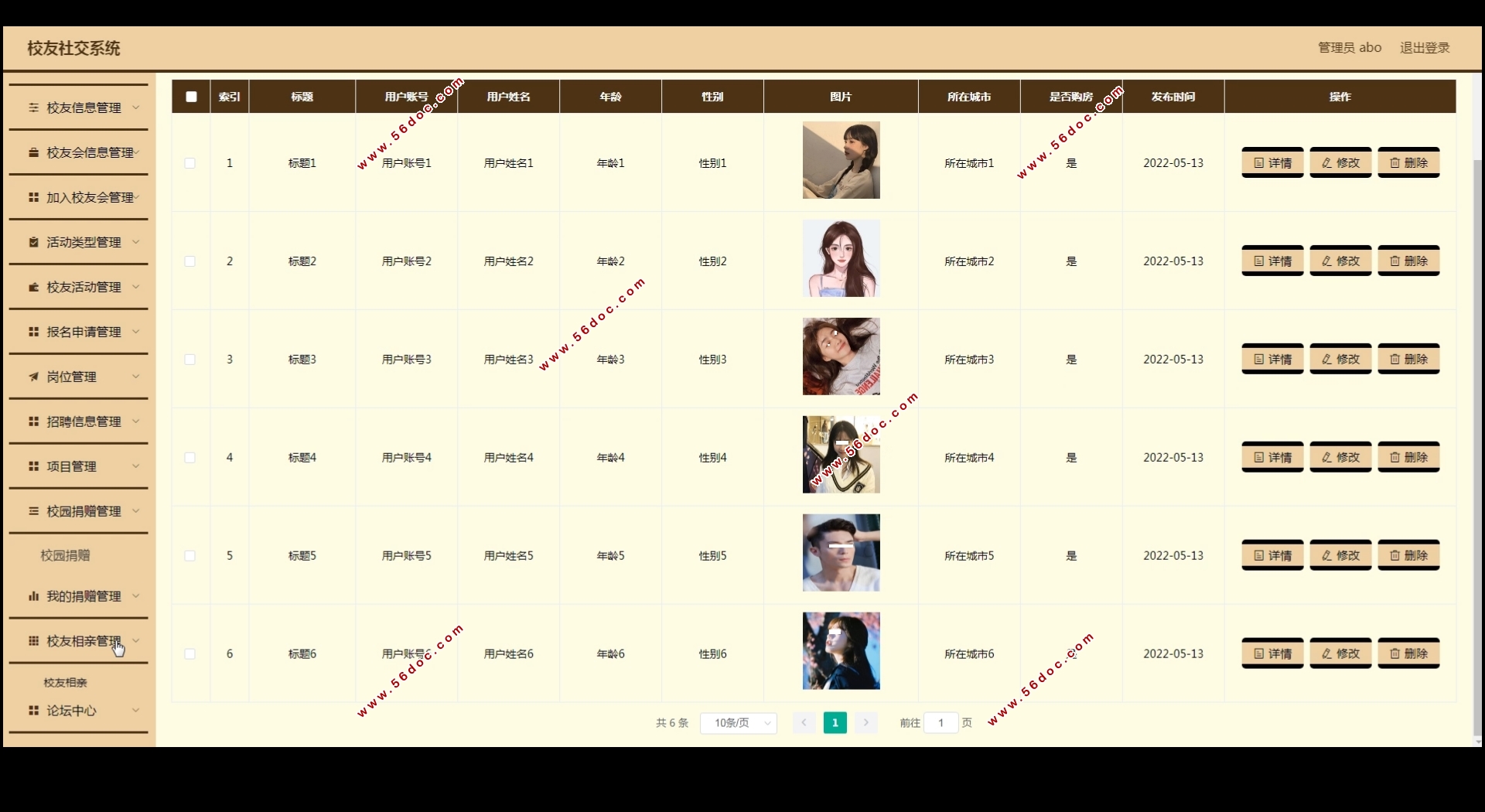The width and height of the screenshot is (1485, 812).
Task: Open photo thumbnail in row 标题2
Action: click(x=841, y=258)
